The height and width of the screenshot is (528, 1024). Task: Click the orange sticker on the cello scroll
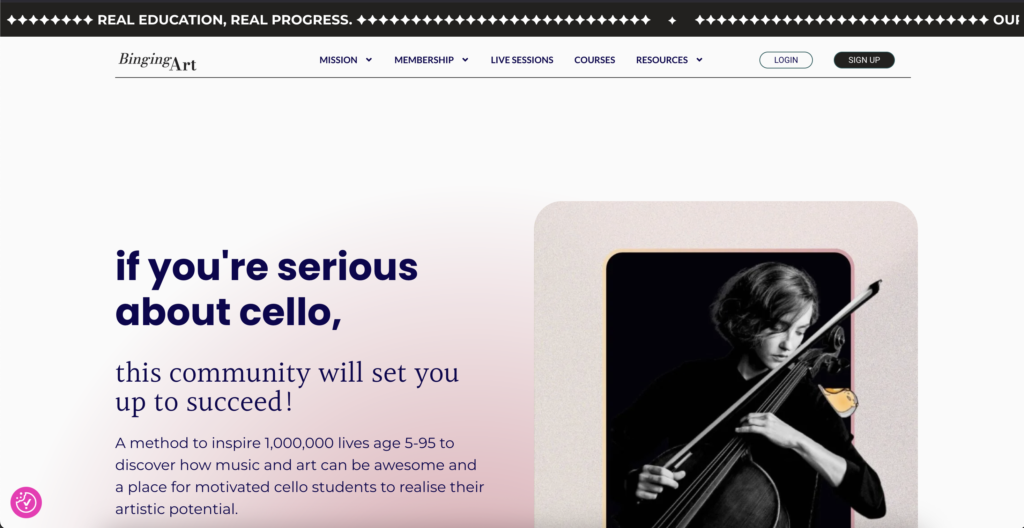(840, 400)
